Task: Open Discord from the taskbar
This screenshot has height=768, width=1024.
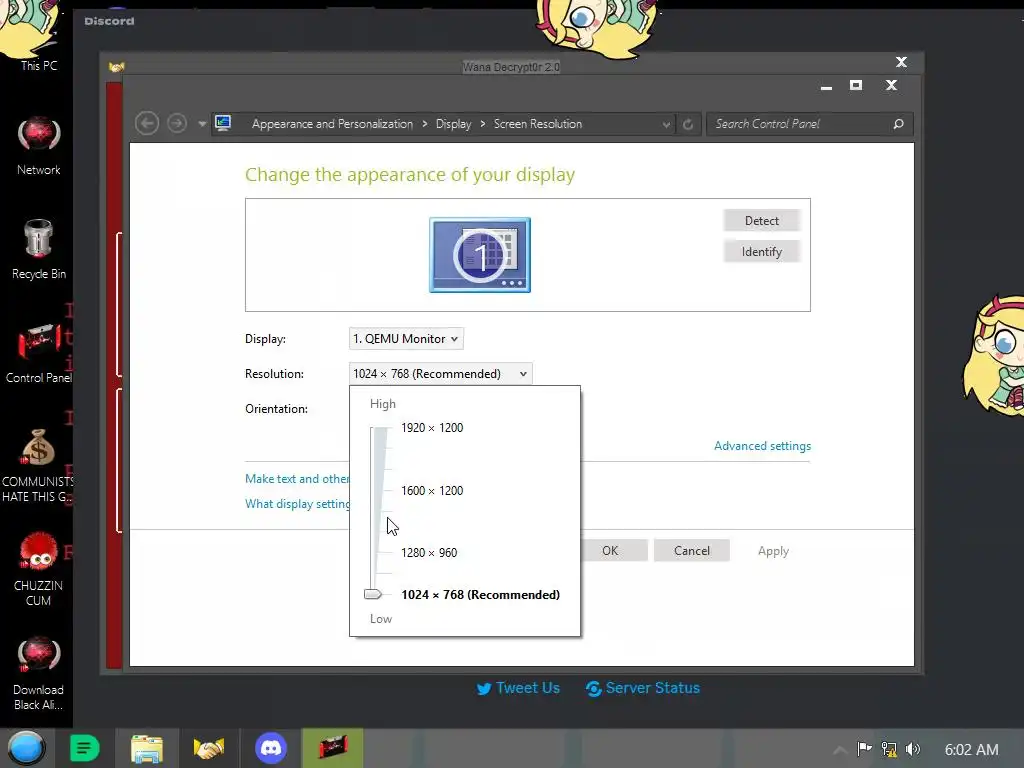Action: (x=271, y=748)
